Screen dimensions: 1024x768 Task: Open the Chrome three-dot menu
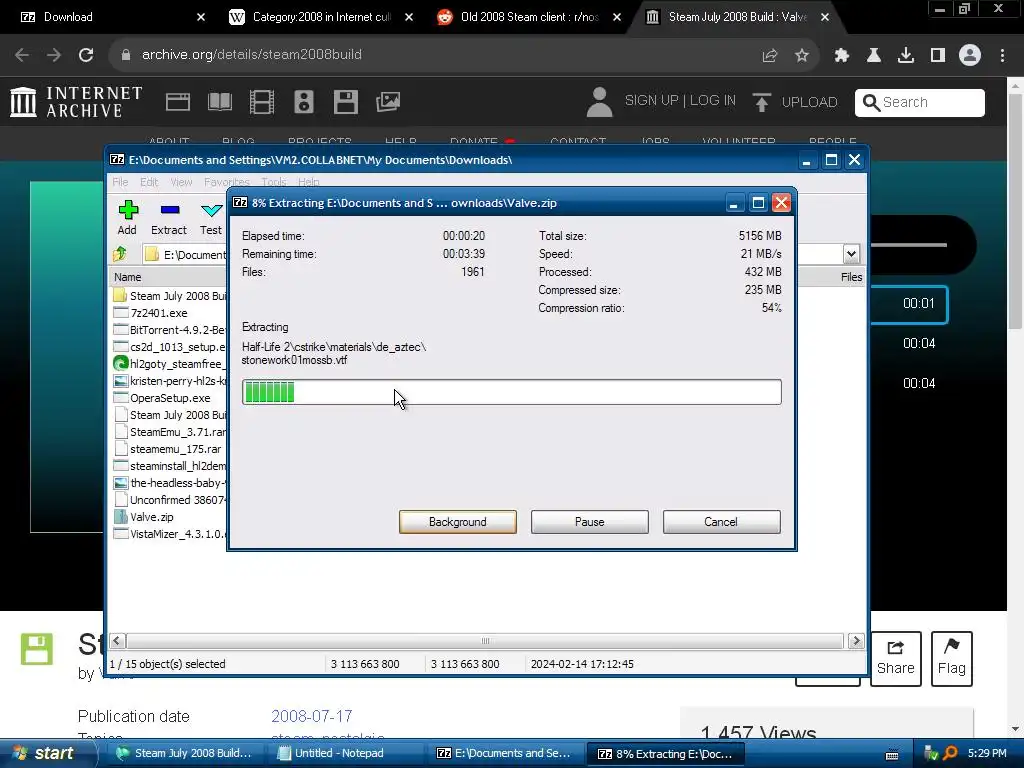click(1002, 55)
